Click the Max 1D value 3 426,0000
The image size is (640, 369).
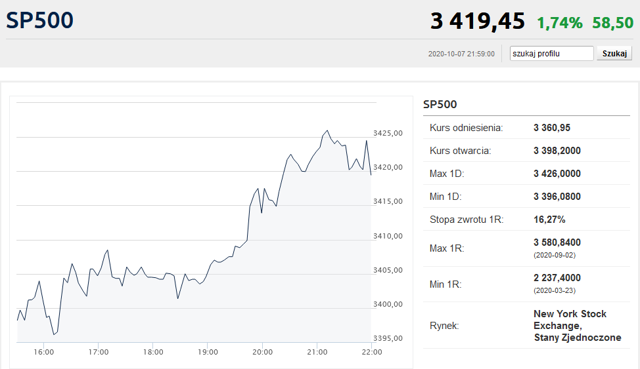click(557, 173)
